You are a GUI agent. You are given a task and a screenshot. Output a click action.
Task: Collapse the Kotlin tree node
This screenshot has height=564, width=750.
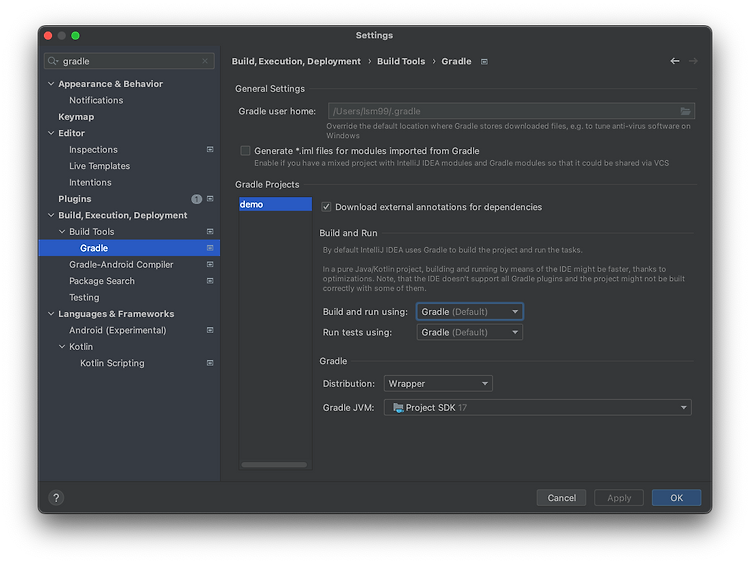click(x=62, y=347)
